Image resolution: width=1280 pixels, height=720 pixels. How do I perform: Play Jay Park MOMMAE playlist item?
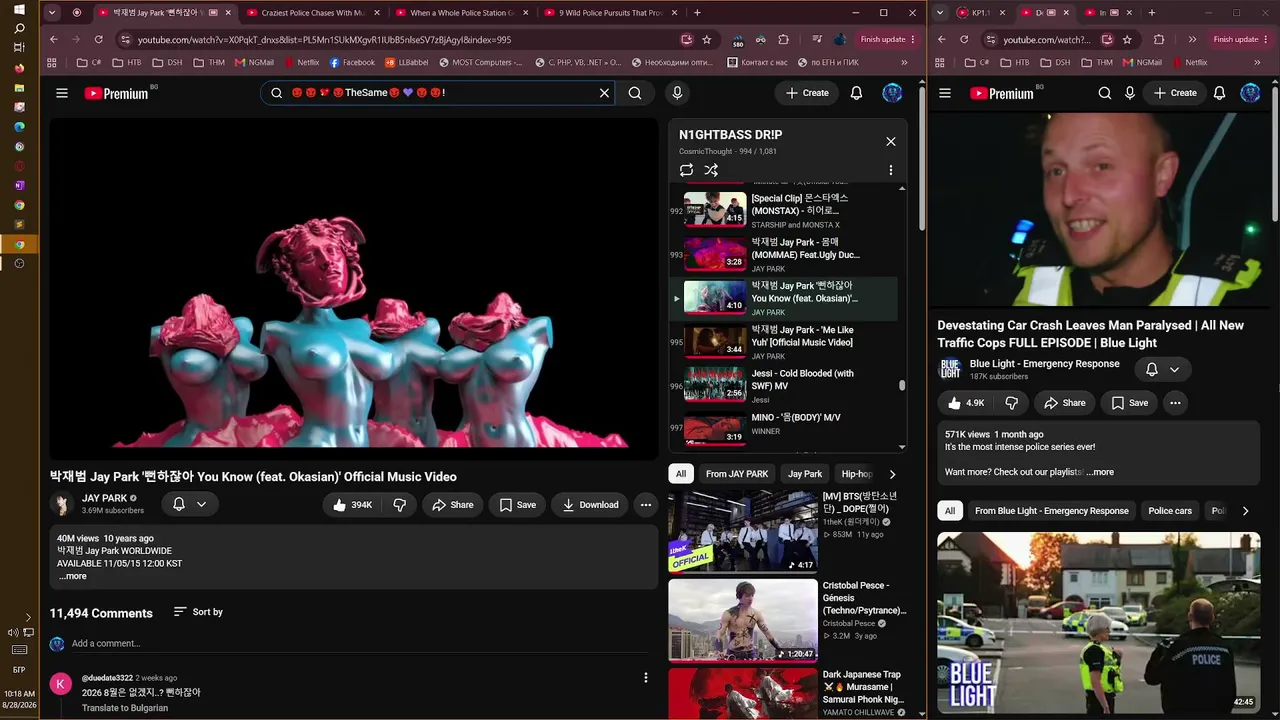point(785,254)
